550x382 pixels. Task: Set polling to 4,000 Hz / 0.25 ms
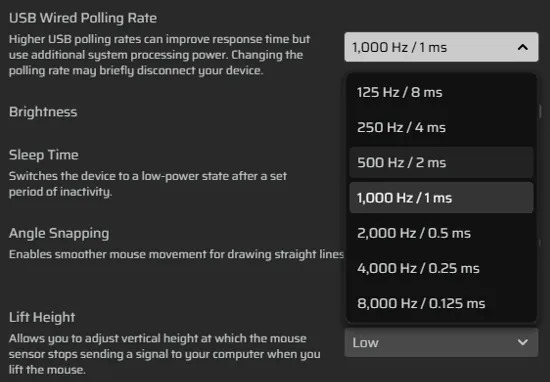(x=441, y=268)
